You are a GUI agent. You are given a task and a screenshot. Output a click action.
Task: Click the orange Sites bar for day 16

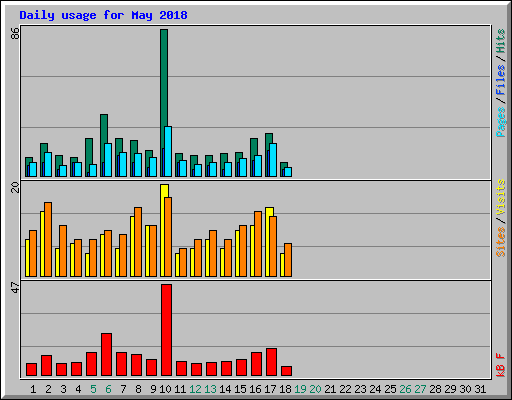[258, 244]
